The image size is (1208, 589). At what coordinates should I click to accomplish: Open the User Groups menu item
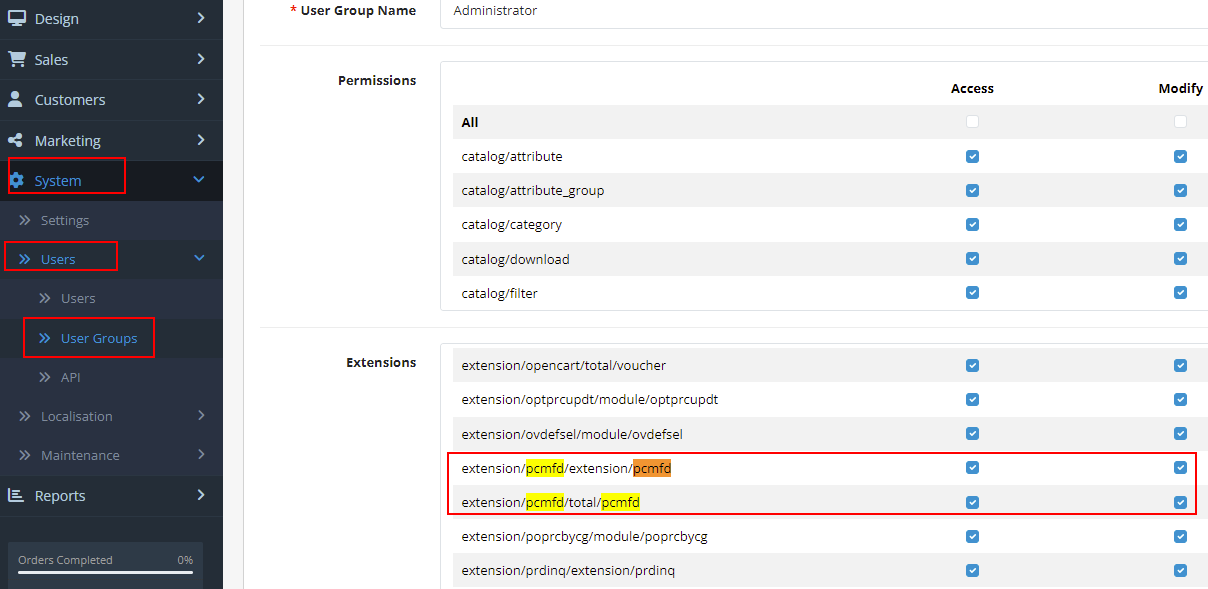point(99,338)
